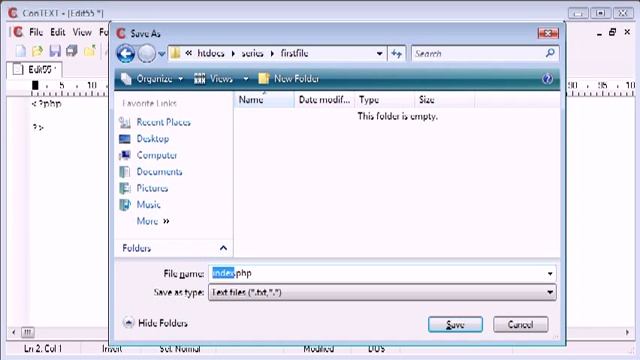Click the '<?php' line in editor

click(47, 104)
